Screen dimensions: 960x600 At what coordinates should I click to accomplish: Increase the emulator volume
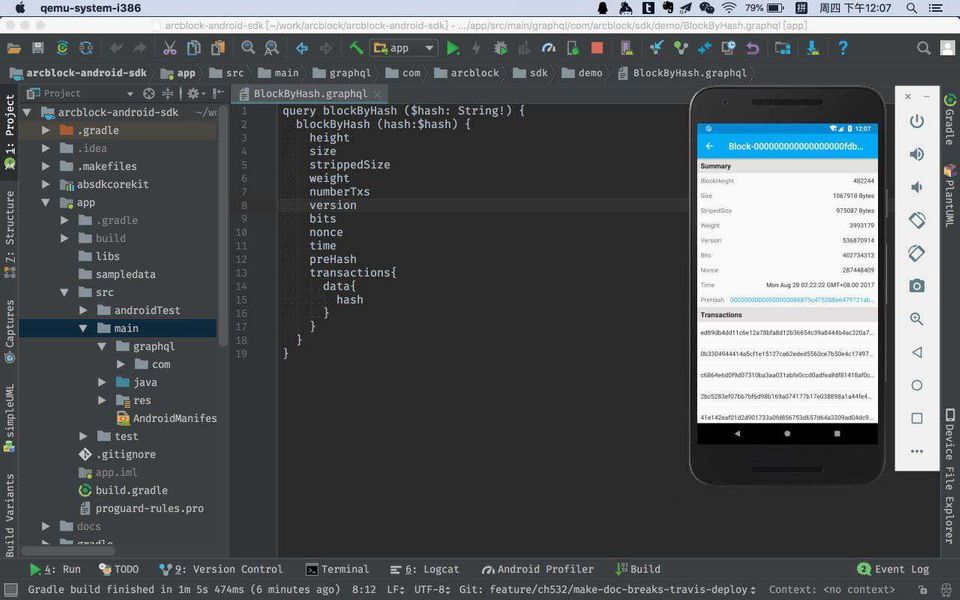pos(916,154)
